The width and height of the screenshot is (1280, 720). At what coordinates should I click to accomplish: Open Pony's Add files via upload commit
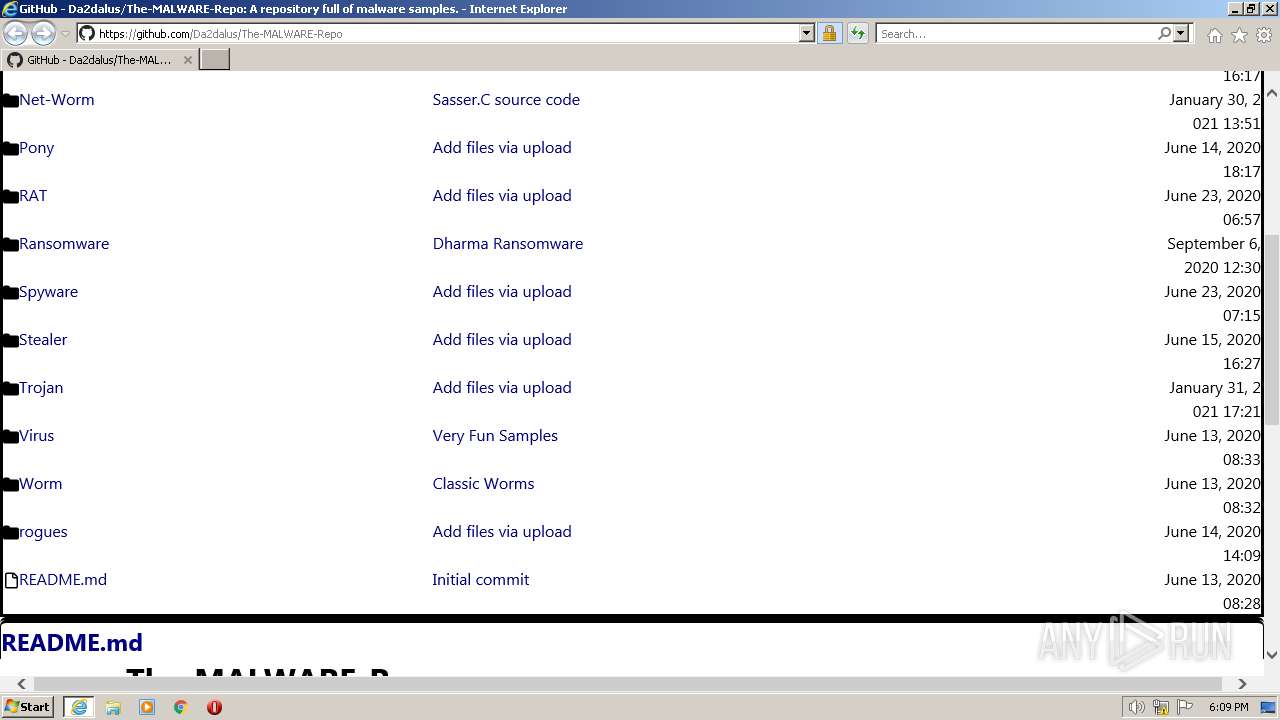[502, 148]
